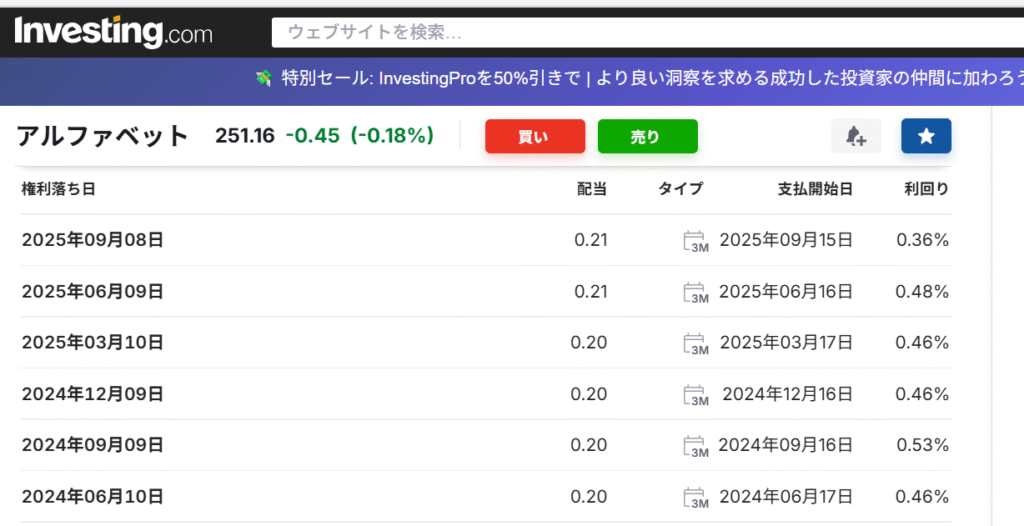This screenshot has height=526, width=1024.
Task: Select yield 0.46% in 2024年06月10日 row
Action: pyautogui.click(x=922, y=497)
